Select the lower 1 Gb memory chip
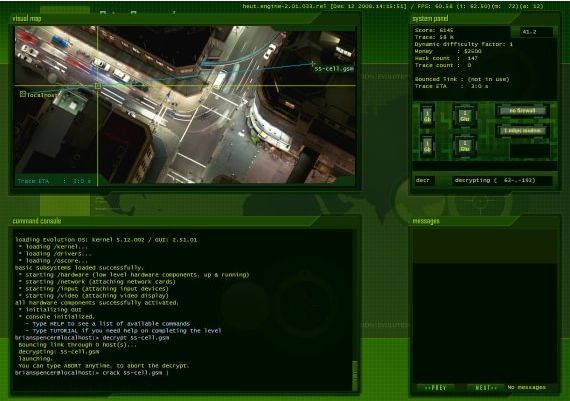 (427, 147)
